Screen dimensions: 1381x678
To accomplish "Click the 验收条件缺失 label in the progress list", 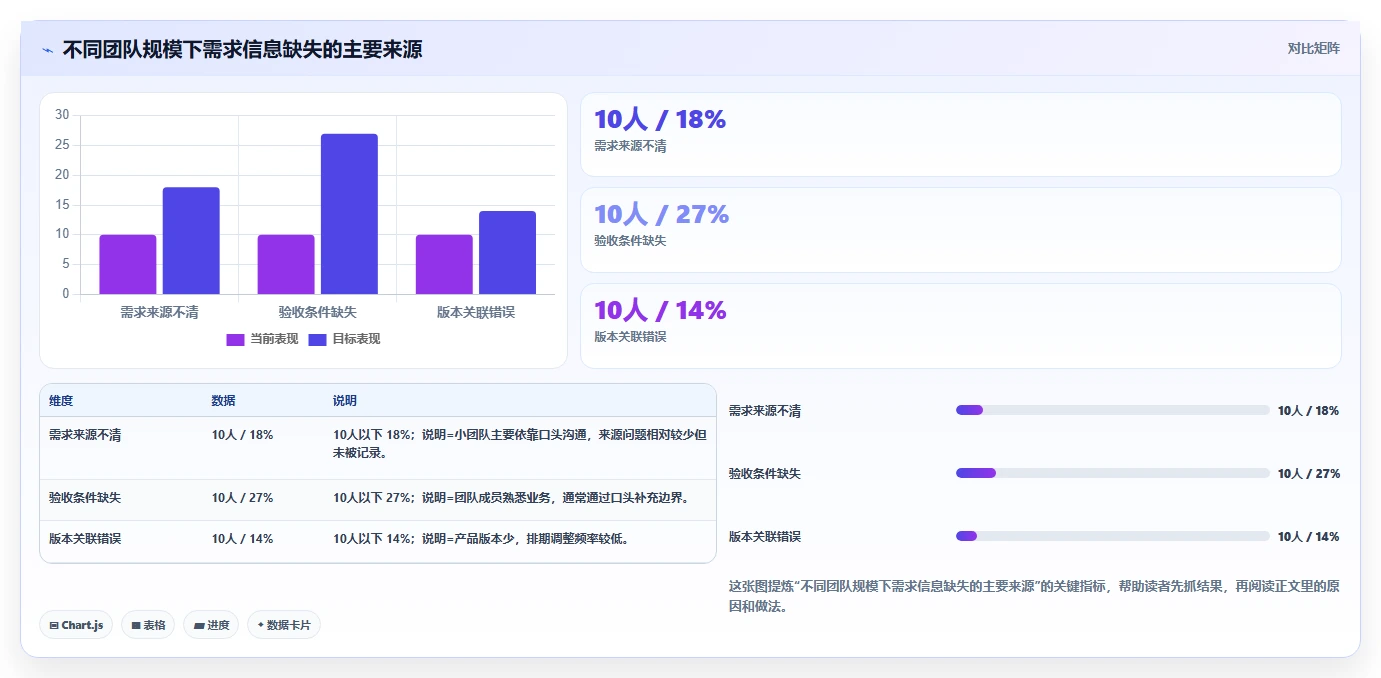I will tap(765, 474).
